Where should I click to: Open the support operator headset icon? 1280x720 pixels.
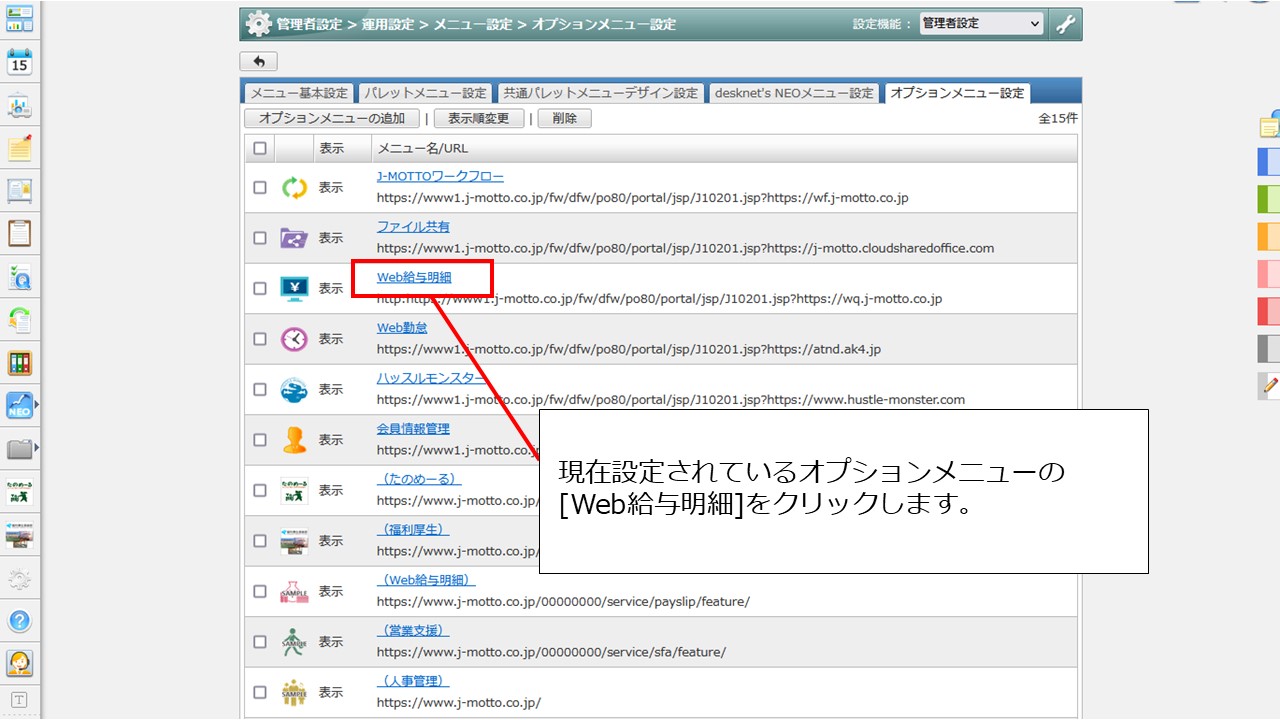[20, 663]
